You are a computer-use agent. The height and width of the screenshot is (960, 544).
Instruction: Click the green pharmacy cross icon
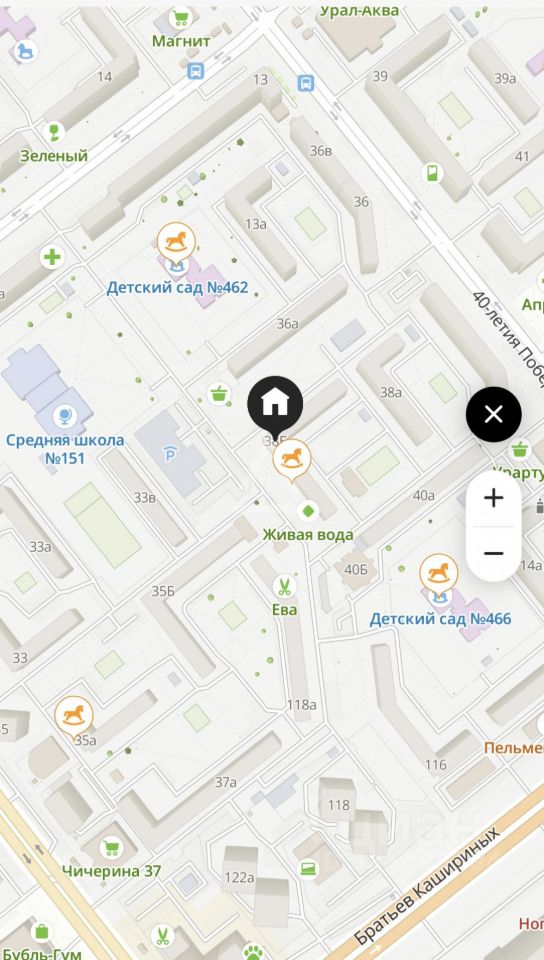[x=52, y=257]
